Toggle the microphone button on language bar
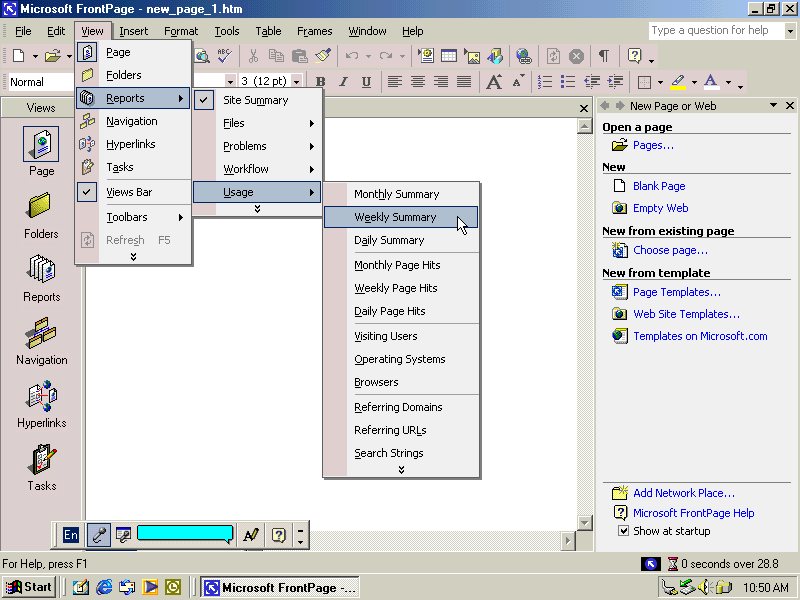 tap(98, 535)
